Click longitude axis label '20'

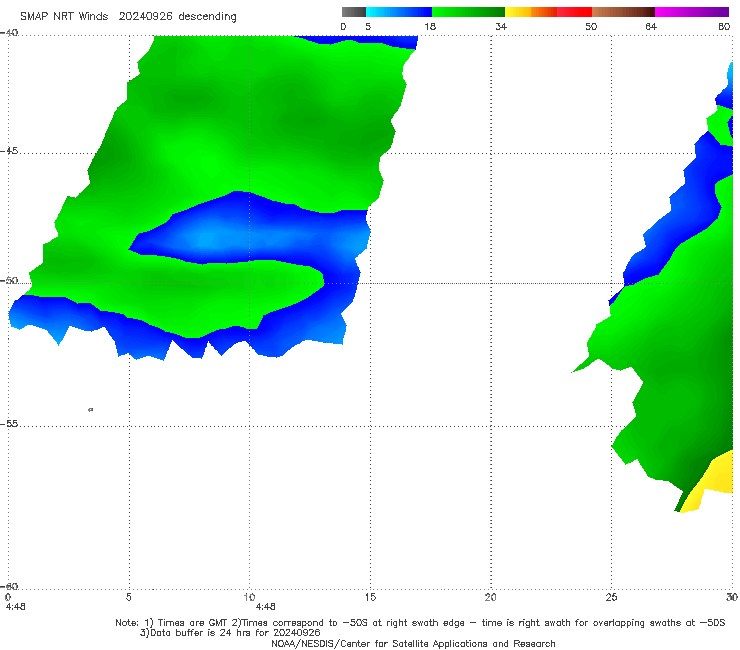click(490, 598)
